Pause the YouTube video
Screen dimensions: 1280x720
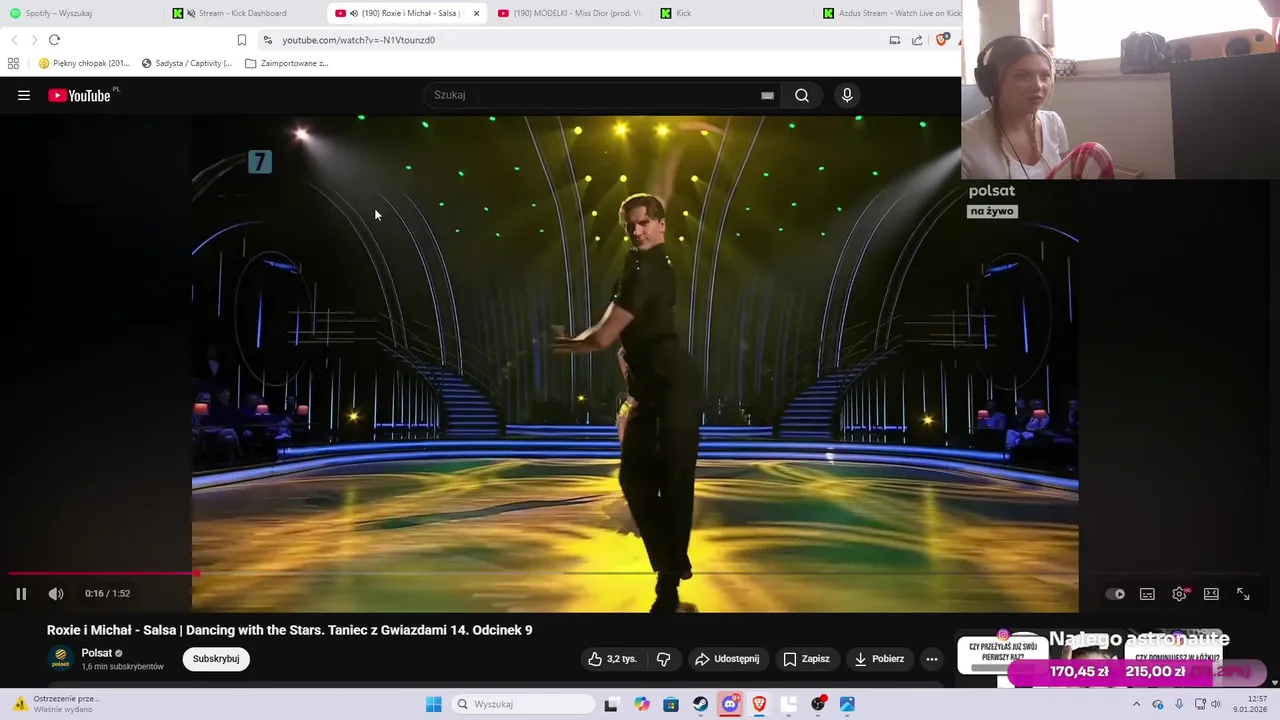pyautogui.click(x=21, y=593)
